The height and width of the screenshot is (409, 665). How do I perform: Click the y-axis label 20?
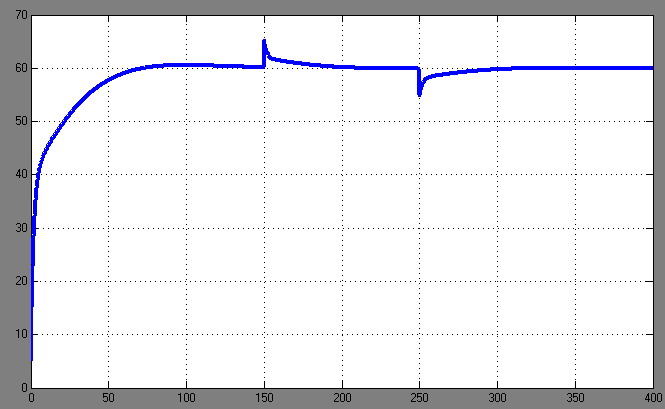point(21,281)
